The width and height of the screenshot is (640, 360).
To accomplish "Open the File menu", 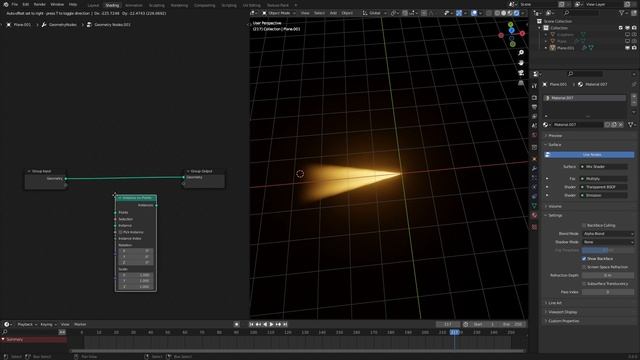I will [x=15, y=4].
